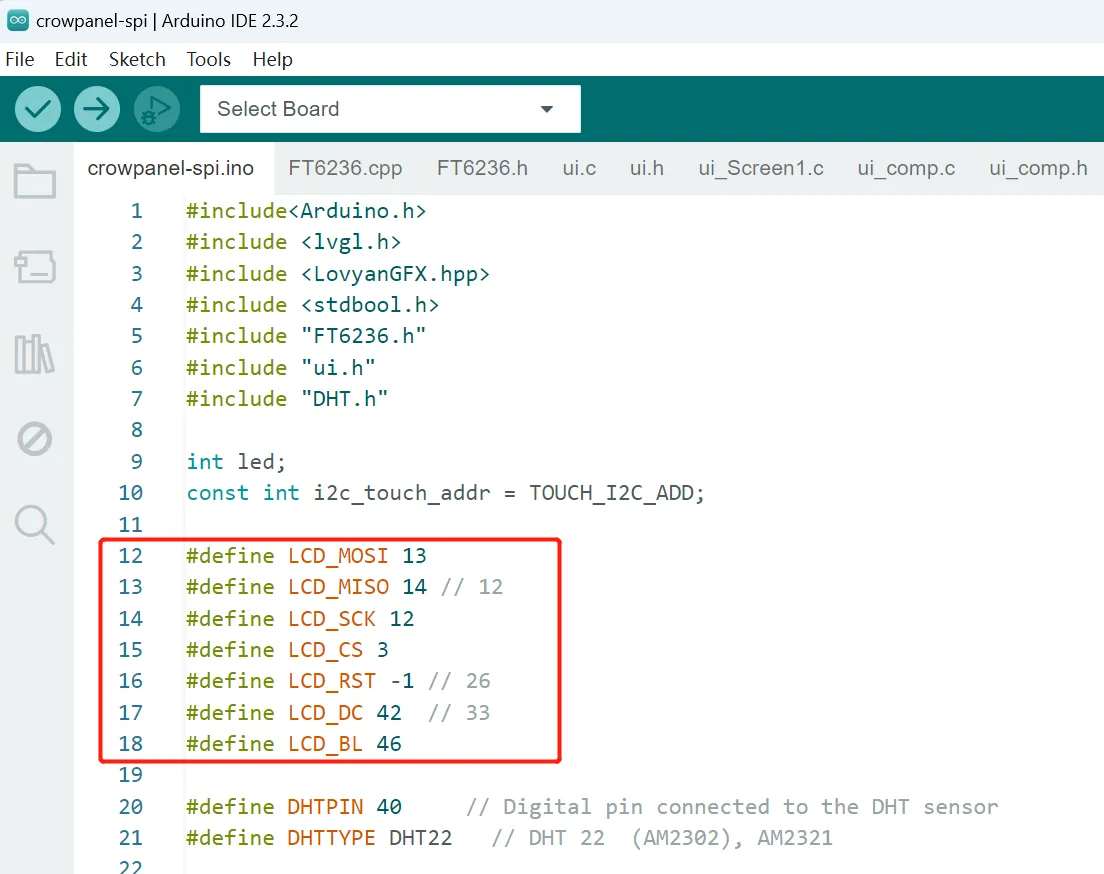This screenshot has height=874, width=1104.
Task: Click the Arduino IDE logo in title bar
Action: pos(18,20)
